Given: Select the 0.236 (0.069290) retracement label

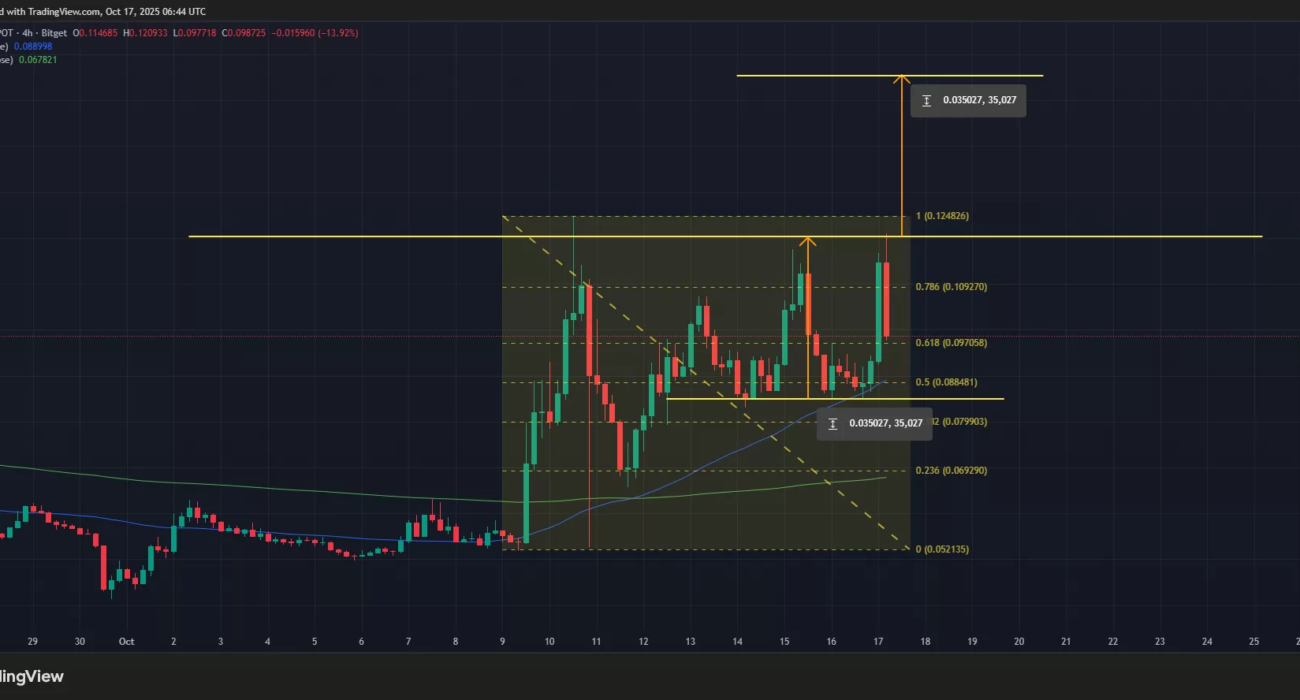Looking at the screenshot, I should point(951,470).
